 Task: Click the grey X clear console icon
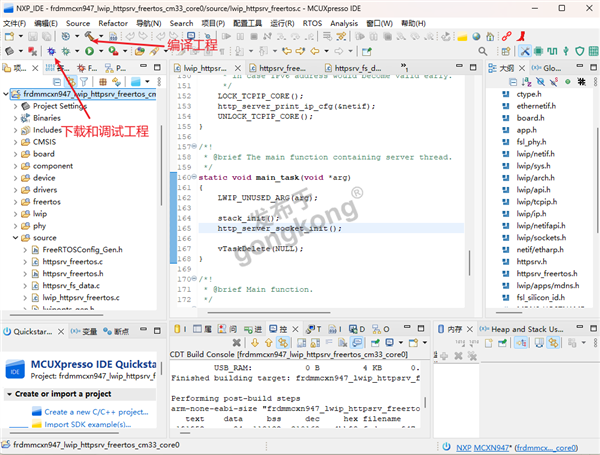[x=236, y=342]
